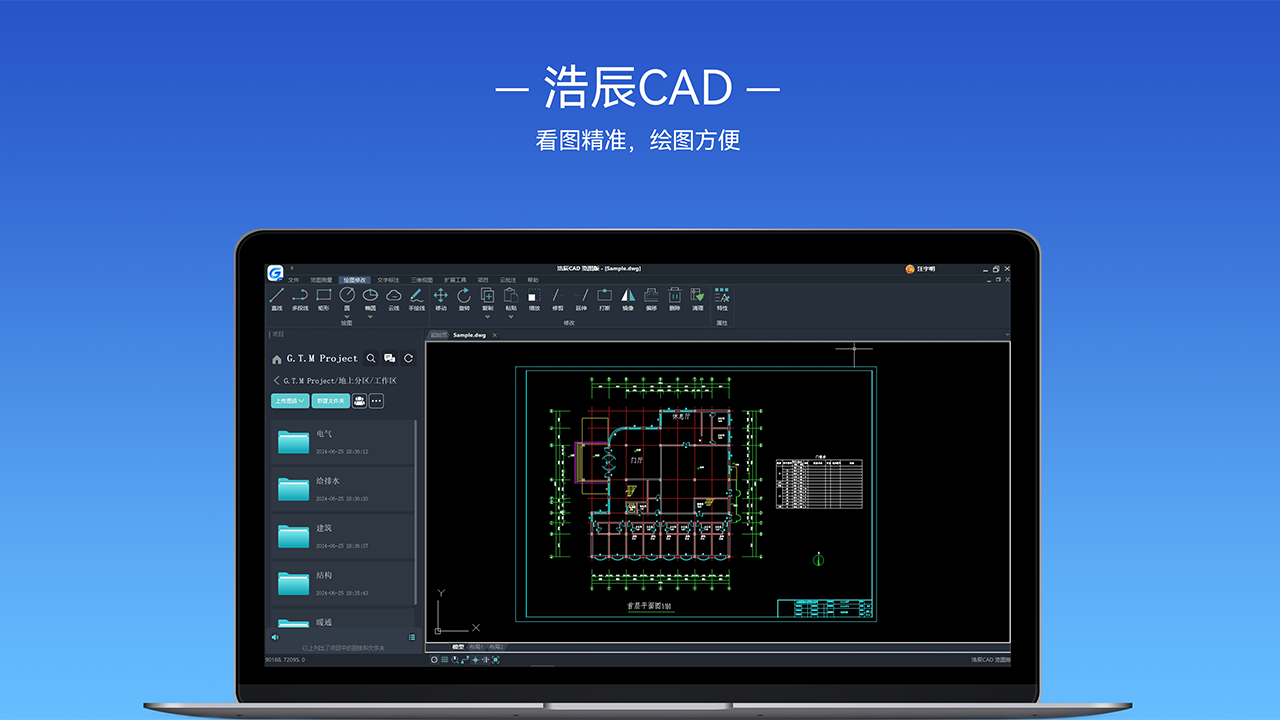Click the speaker icon at panel bottom
The image size is (1280, 720).
275,637
